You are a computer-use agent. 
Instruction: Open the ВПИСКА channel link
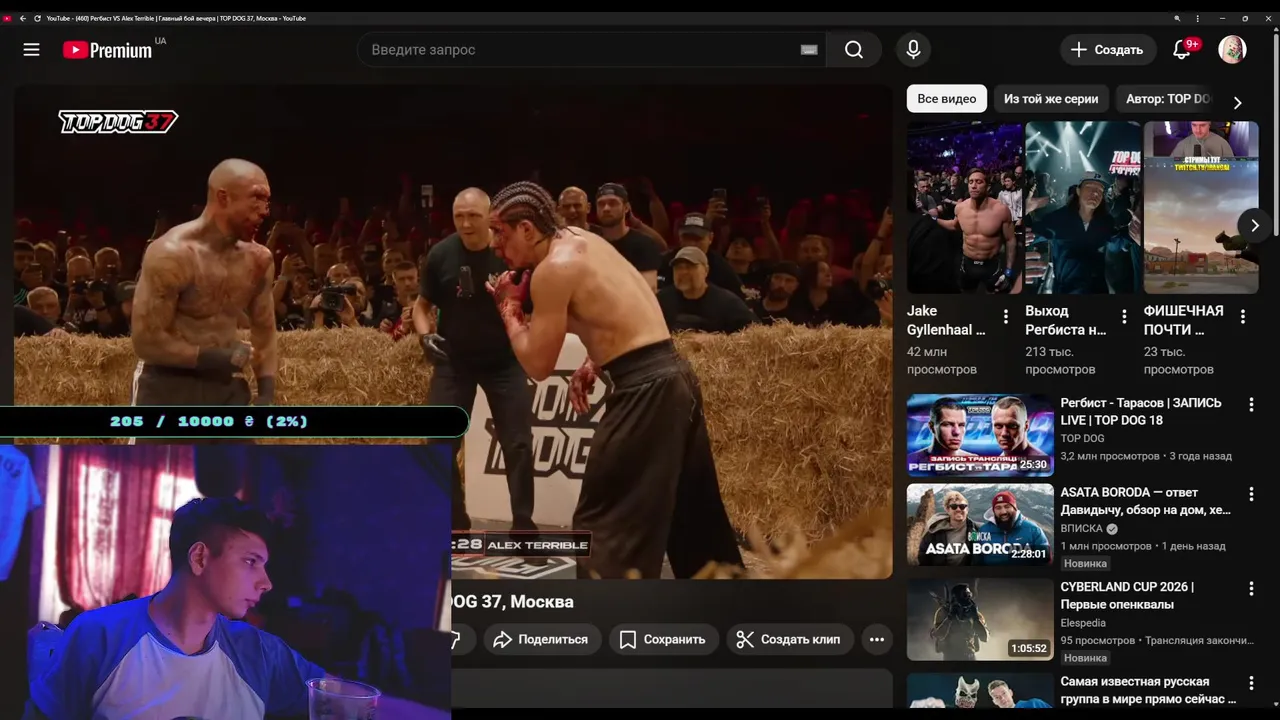coord(1082,528)
